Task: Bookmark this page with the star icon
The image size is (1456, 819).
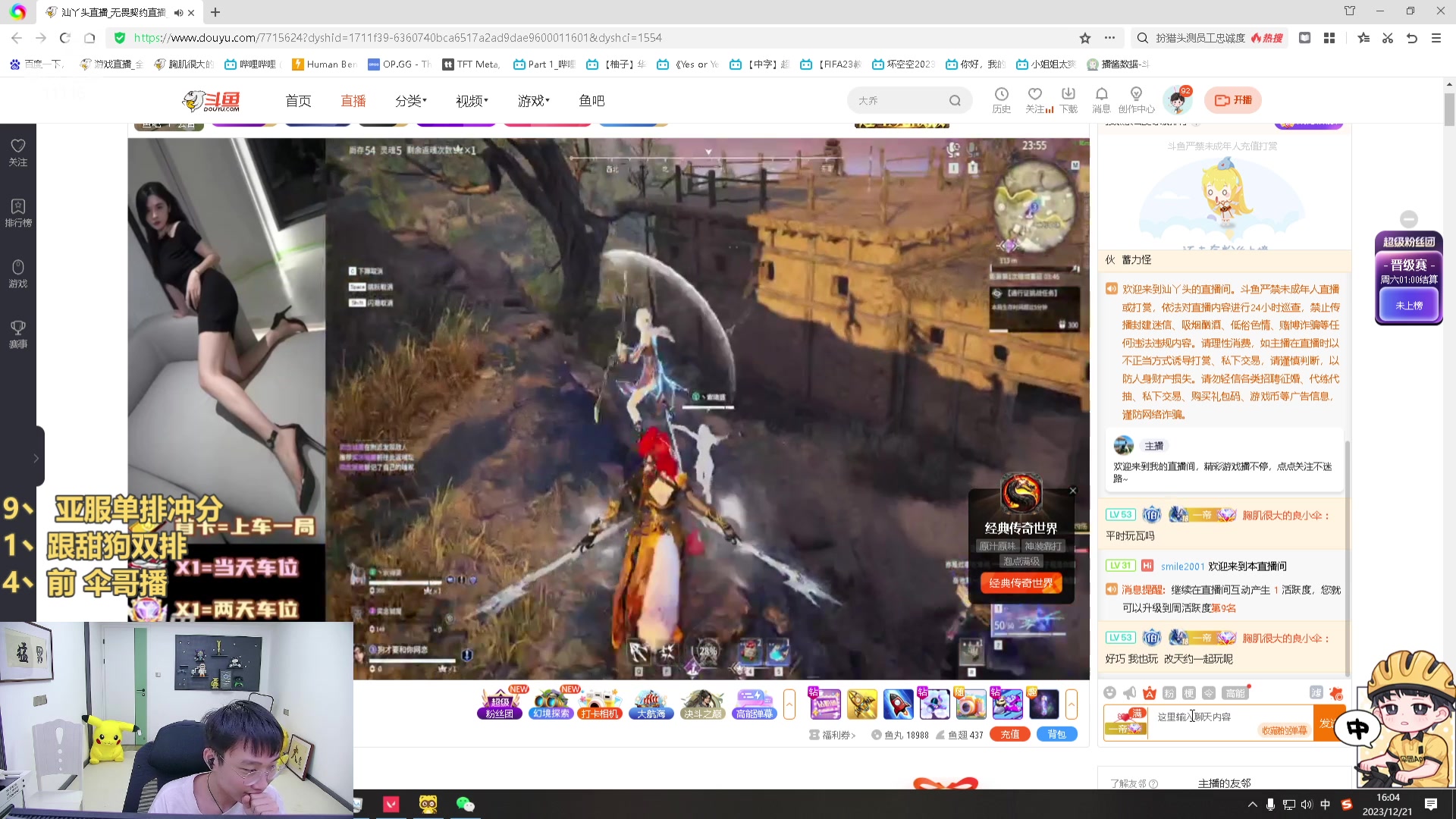Action: [x=1085, y=38]
